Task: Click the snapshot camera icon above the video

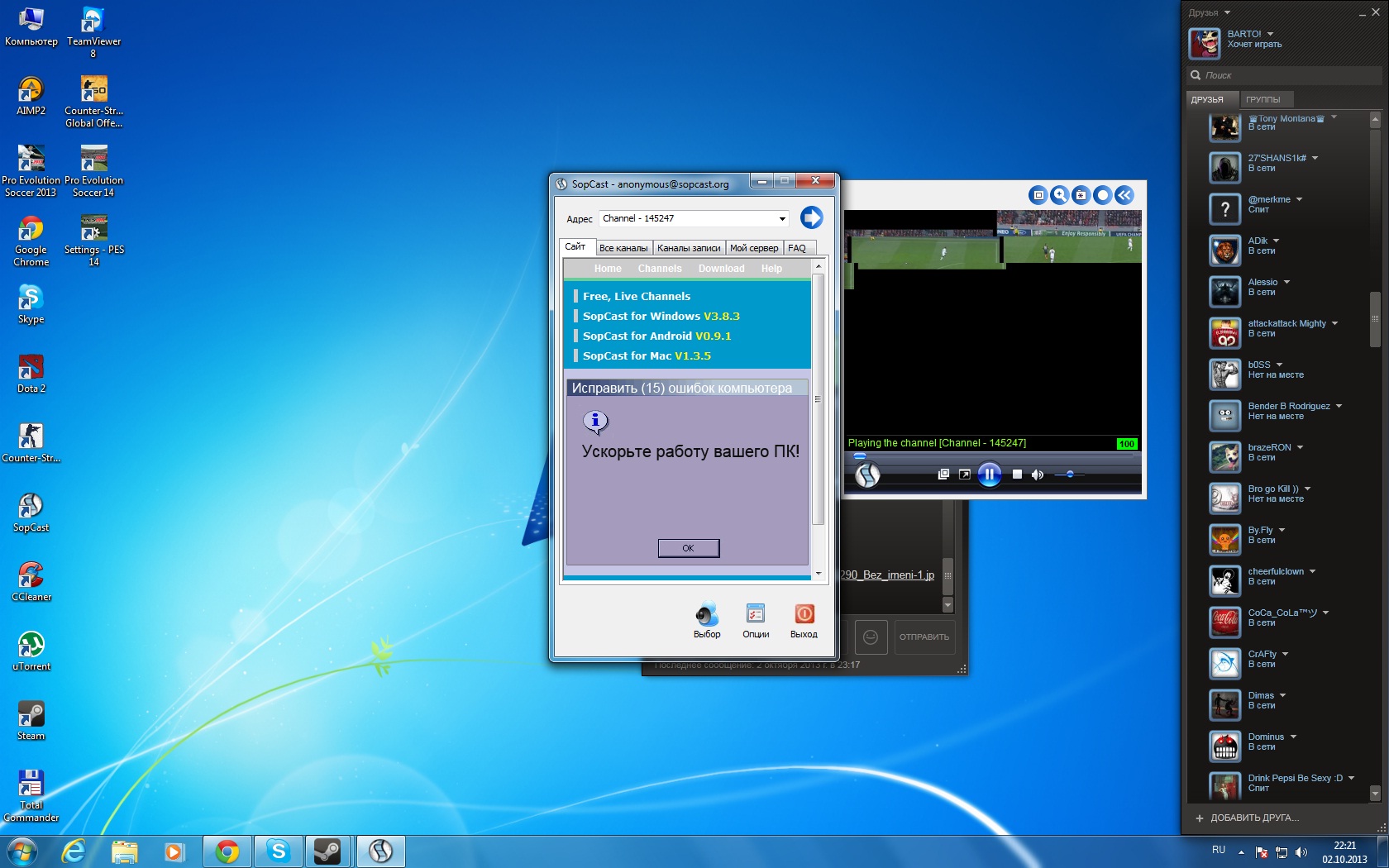Action: tap(1081, 195)
